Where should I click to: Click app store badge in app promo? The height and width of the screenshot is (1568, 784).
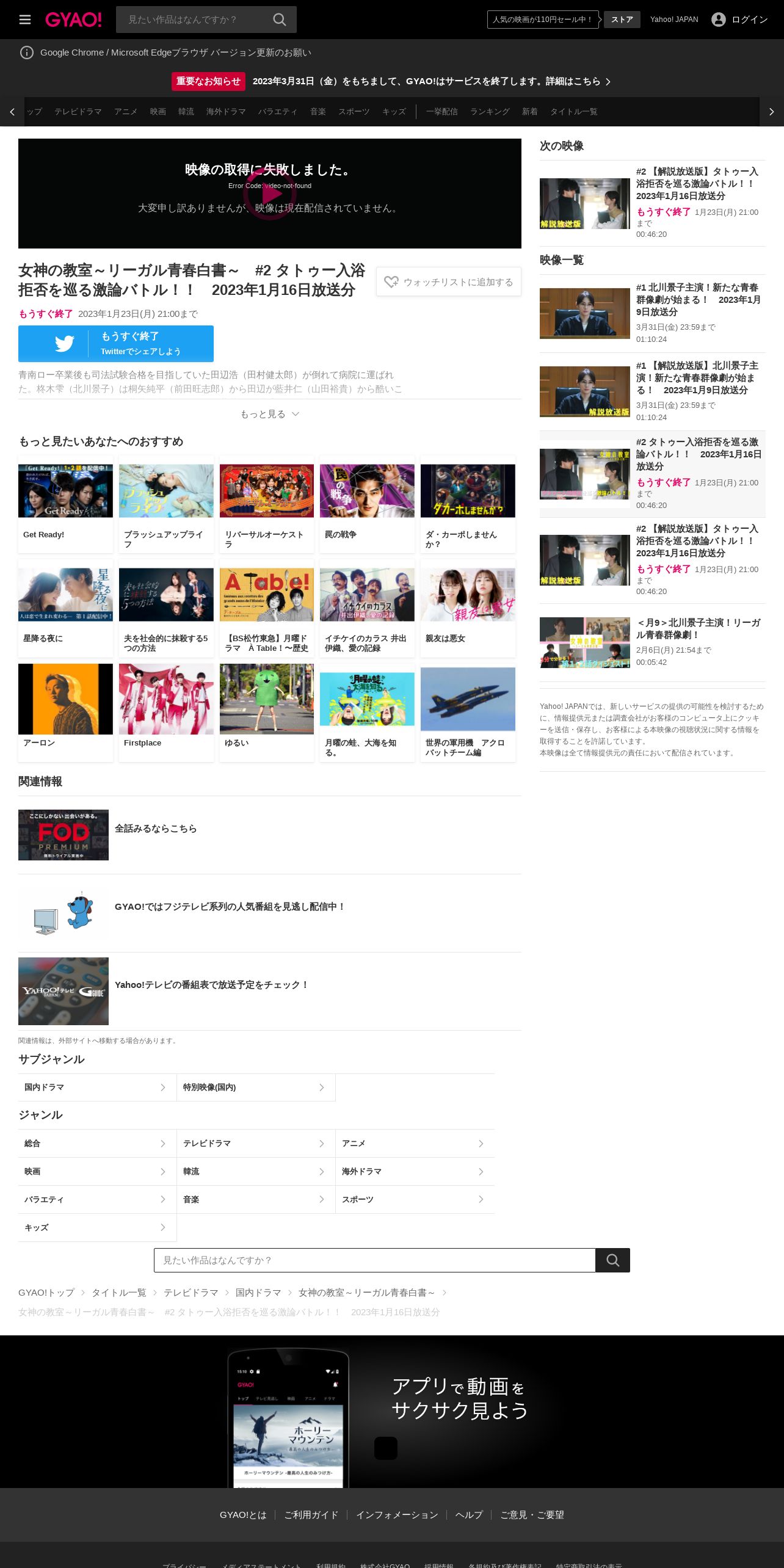pos(386,1448)
